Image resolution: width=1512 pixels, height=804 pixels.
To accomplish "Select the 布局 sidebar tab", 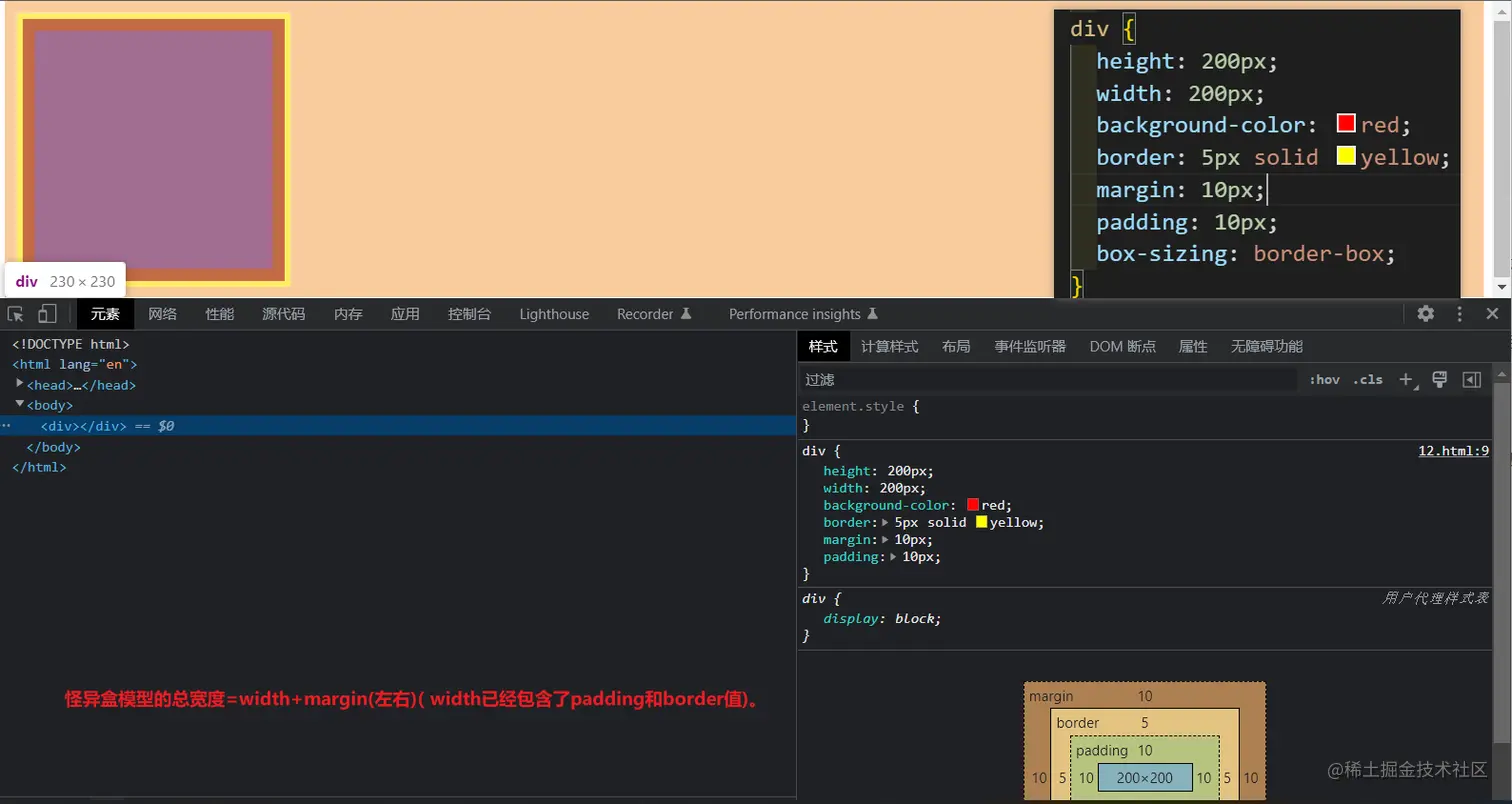I will [956, 346].
